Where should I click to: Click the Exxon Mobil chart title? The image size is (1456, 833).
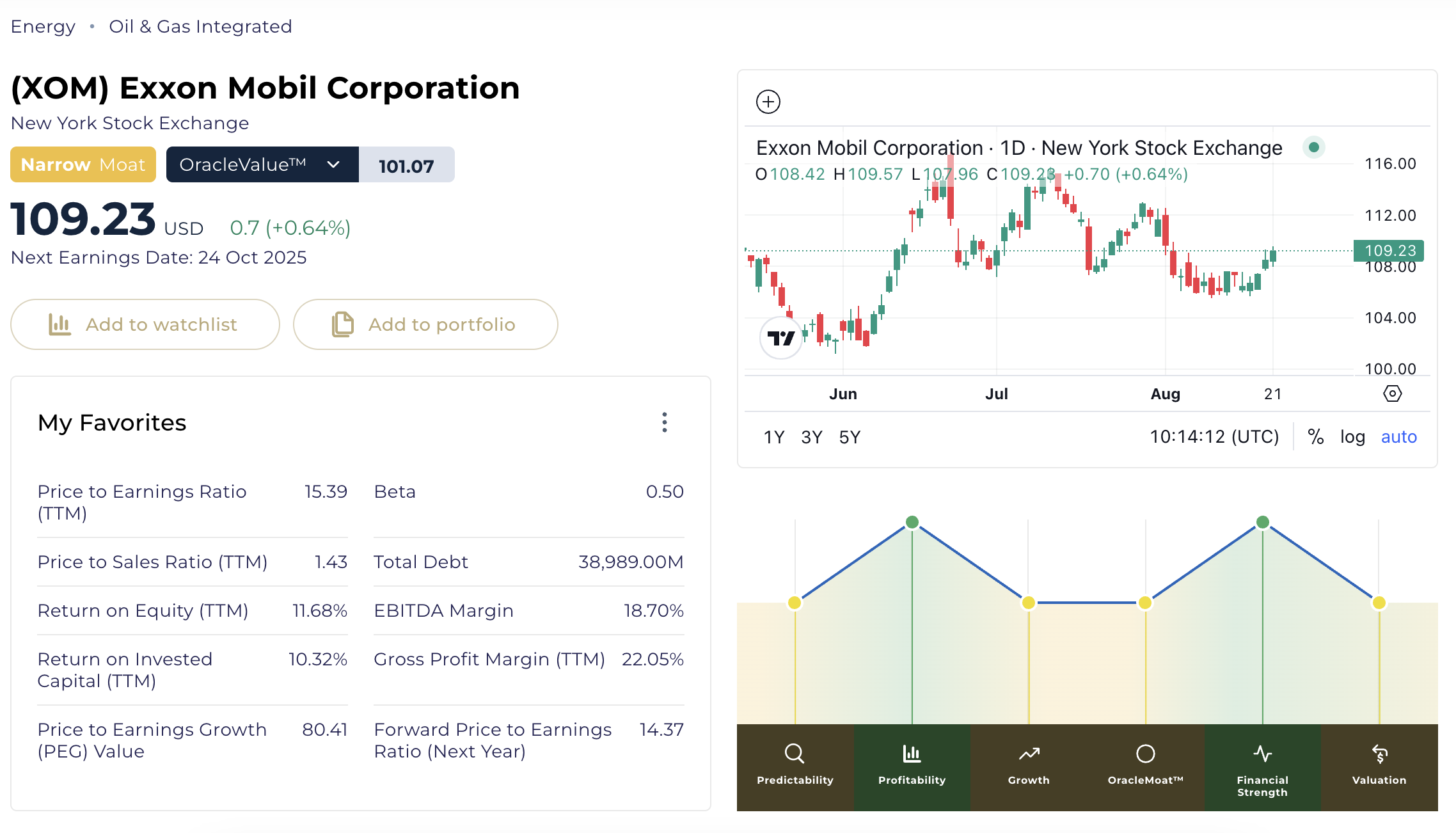tap(1019, 148)
